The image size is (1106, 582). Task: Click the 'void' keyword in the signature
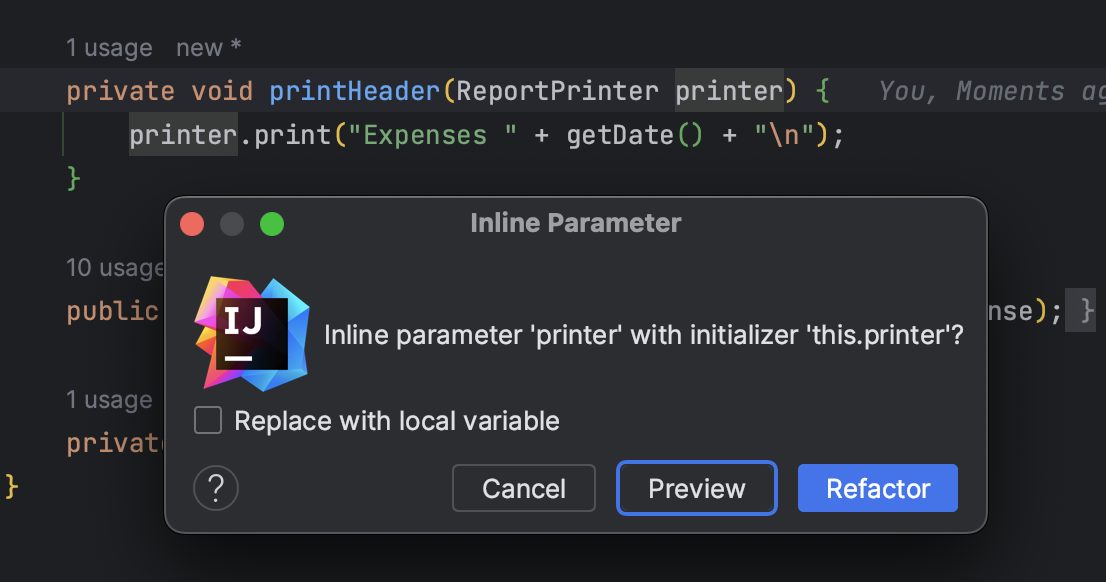point(221,91)
